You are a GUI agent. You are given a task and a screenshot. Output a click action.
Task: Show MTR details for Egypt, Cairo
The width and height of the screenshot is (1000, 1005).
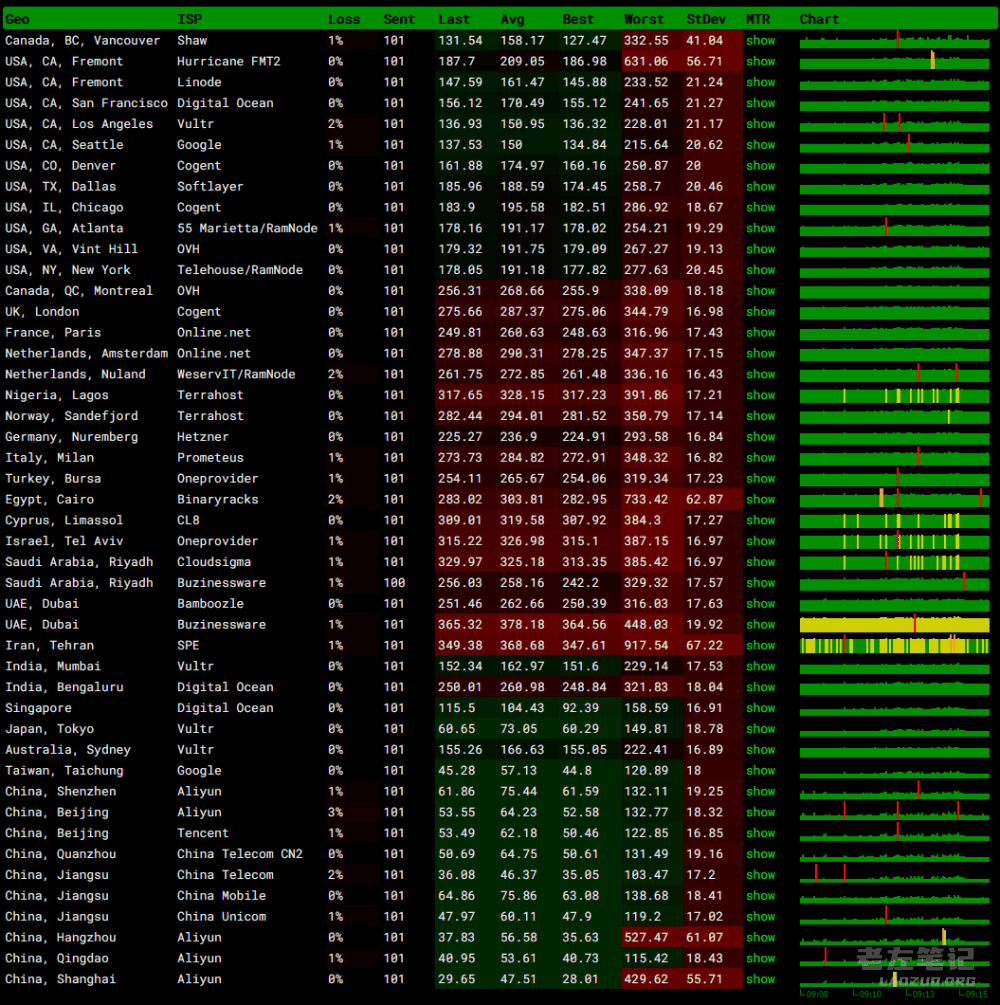coord(760,500)
